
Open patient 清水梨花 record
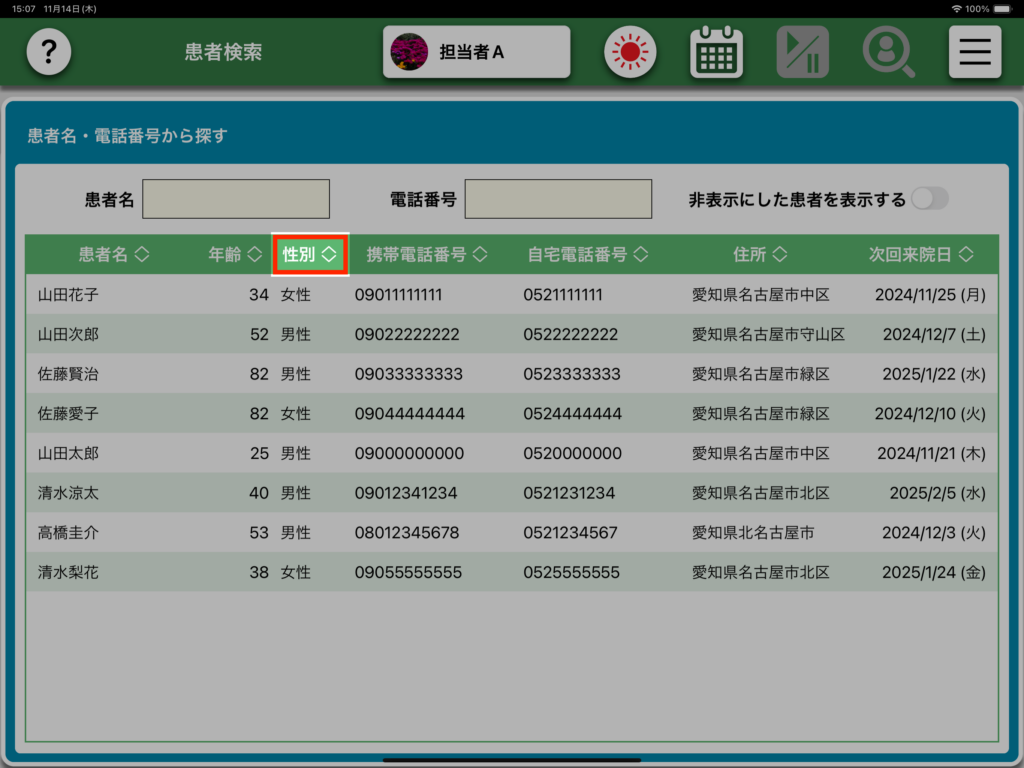[511, 573]
